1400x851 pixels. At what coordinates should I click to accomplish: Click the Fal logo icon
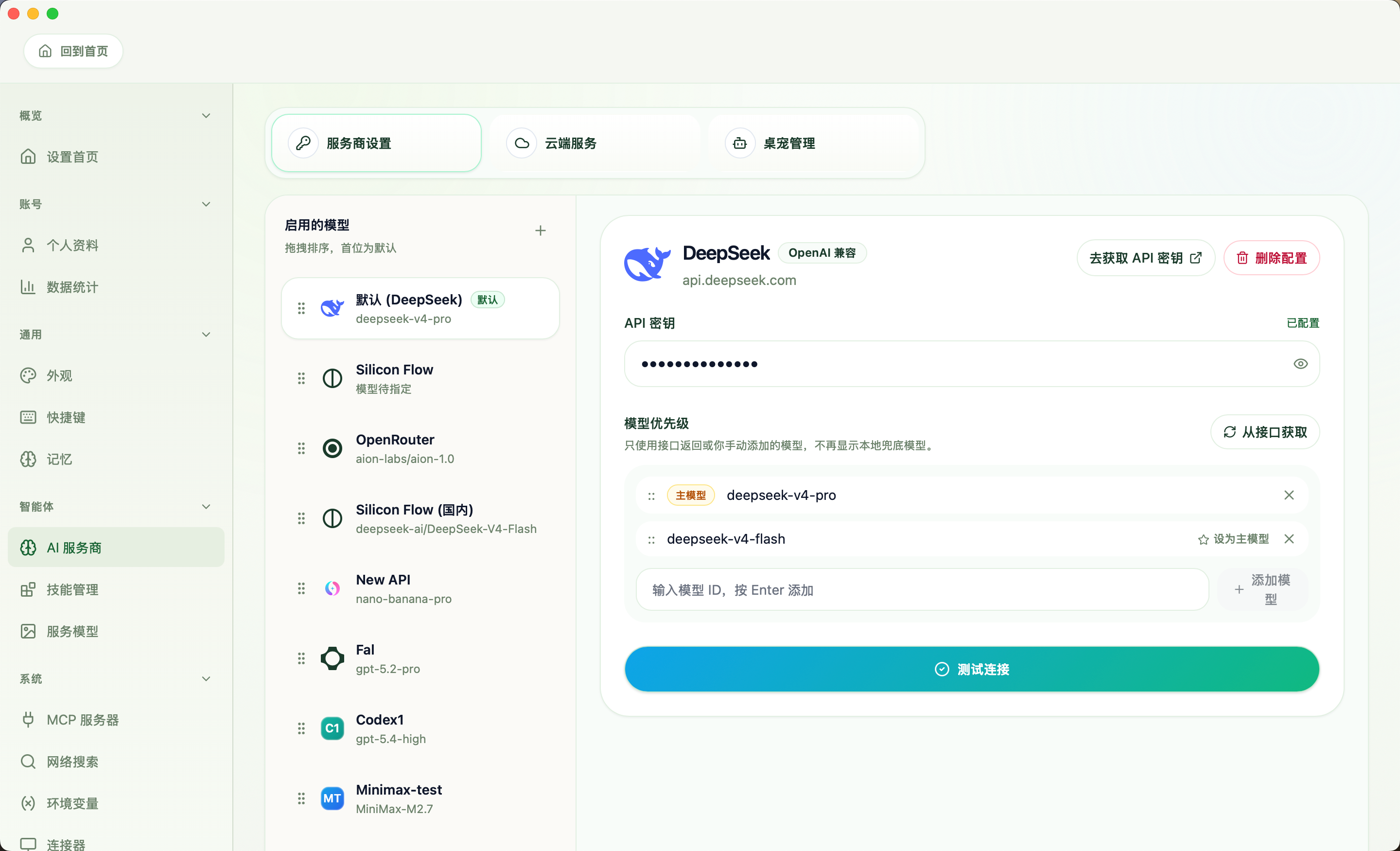point(332,658)
